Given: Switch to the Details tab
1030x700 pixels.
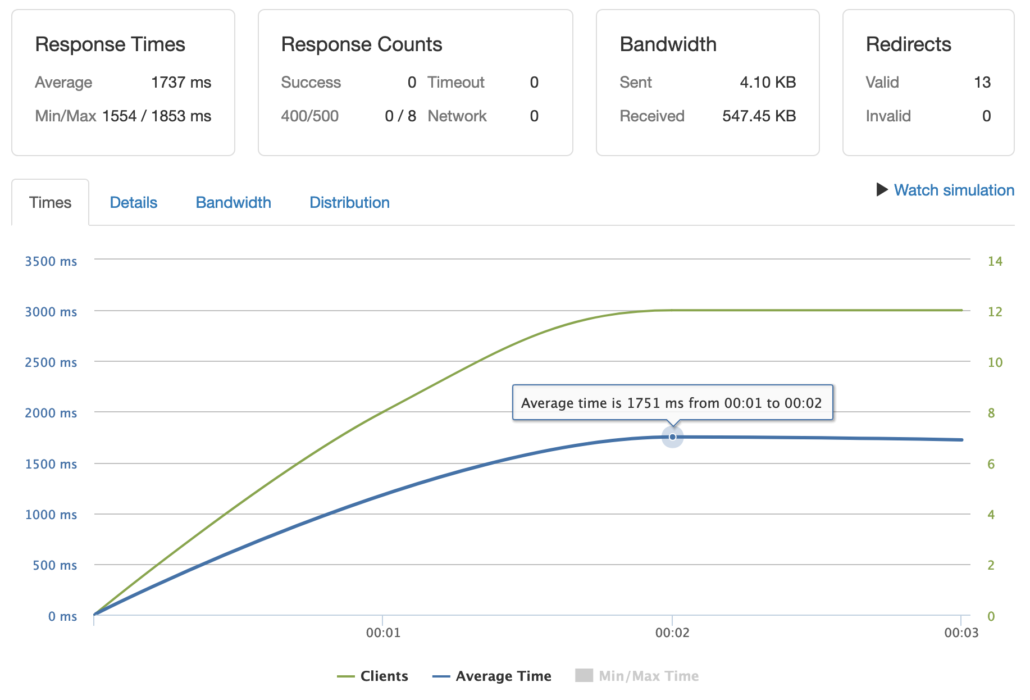Looking at the screenshot, I should 133,202.
